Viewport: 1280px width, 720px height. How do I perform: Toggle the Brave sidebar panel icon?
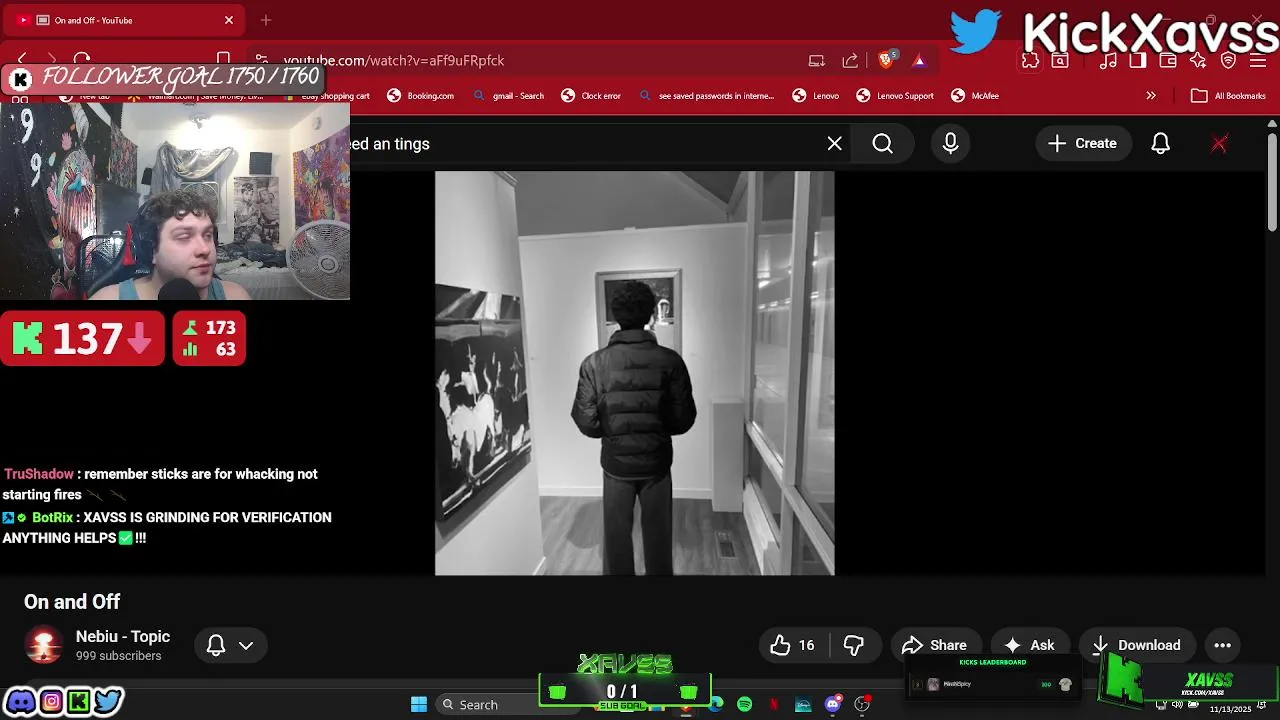1138,60
